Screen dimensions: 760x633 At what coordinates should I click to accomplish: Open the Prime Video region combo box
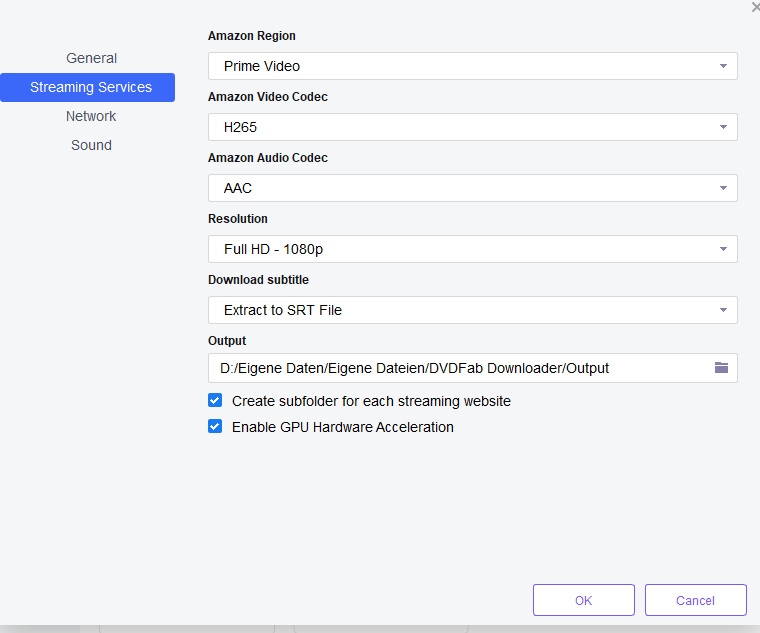460,66
